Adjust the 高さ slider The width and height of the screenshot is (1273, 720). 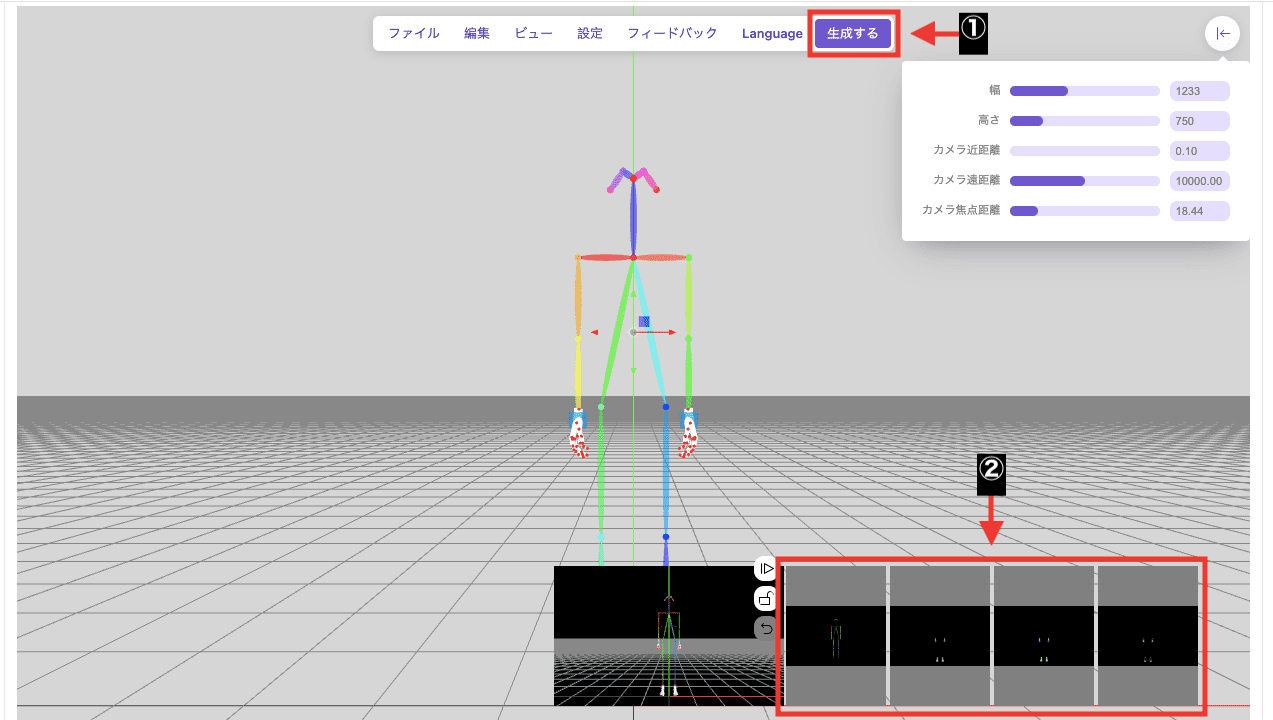pos(1084,120)
